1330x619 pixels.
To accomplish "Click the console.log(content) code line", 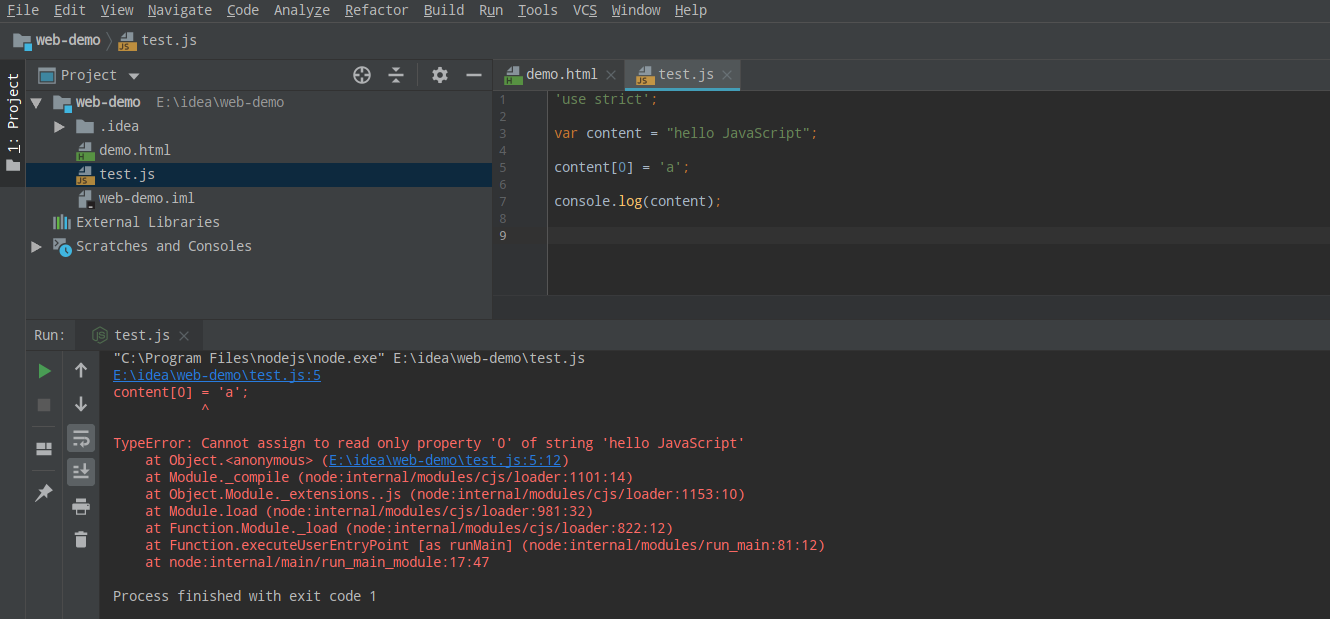I will tap(638, 201).
